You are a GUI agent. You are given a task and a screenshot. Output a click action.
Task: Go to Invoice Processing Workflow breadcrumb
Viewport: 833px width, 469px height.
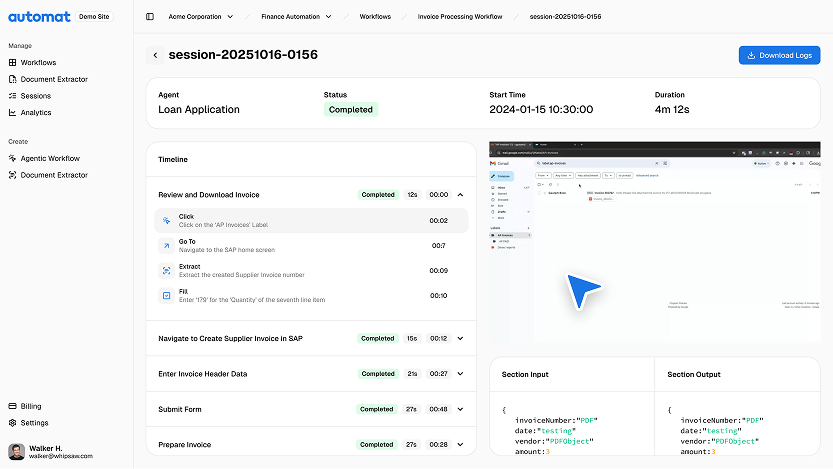pos(460,16)
